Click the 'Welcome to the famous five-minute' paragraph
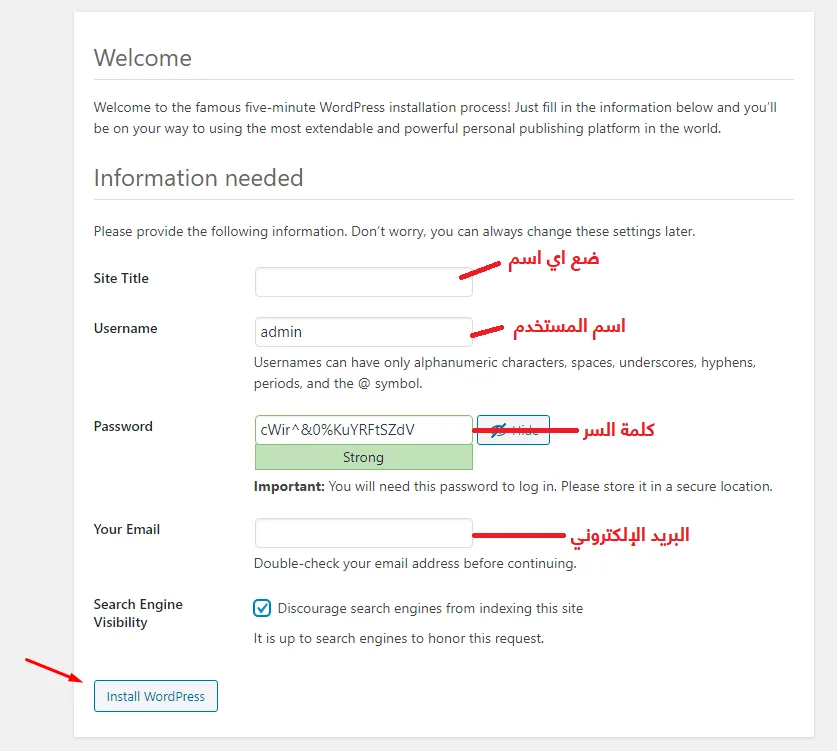The image size is (837, 751). (435, 118)
